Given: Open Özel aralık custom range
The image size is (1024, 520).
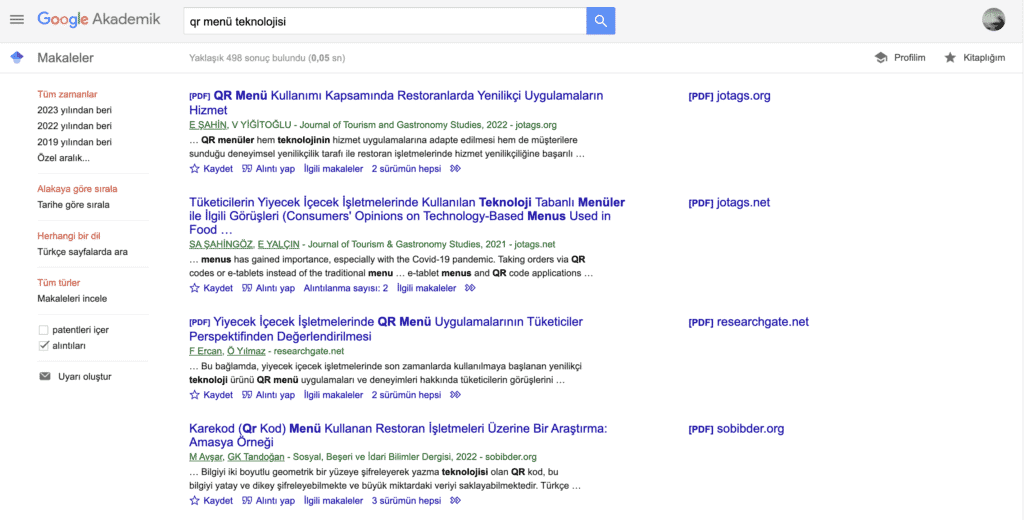Looking at the screenshot, I should 63,157.
